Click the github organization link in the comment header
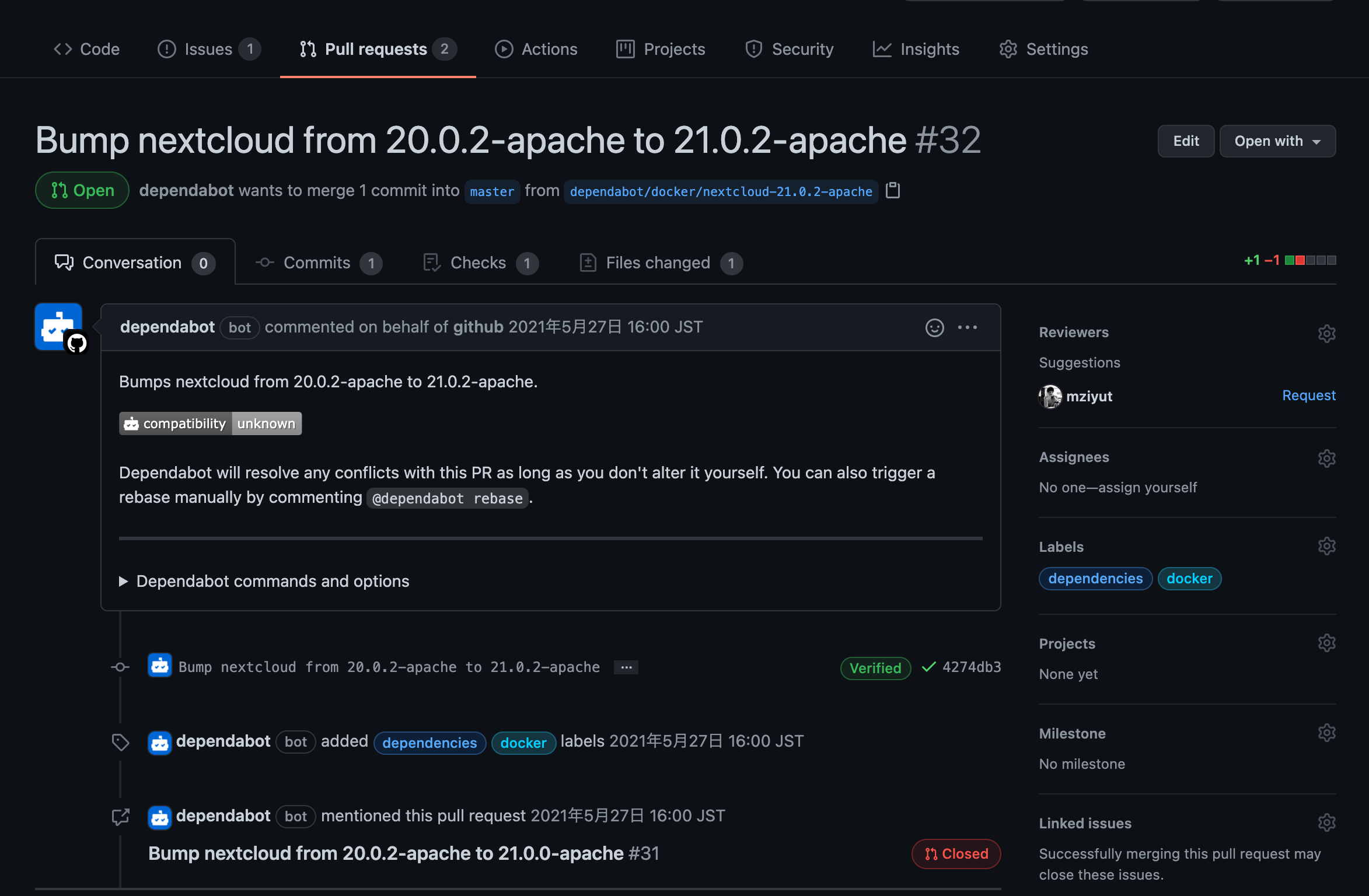The height and width of the screenshot is (896, 1369). pyautogui.click(x=479, y=327)
